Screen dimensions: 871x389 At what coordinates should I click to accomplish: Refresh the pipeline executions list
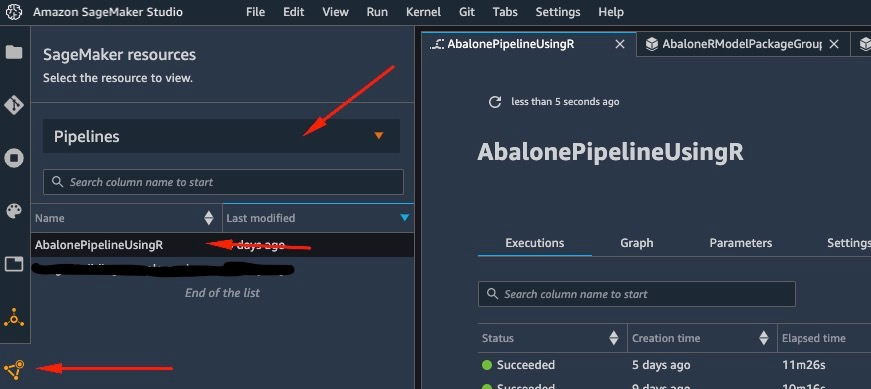tap(494, 102)
